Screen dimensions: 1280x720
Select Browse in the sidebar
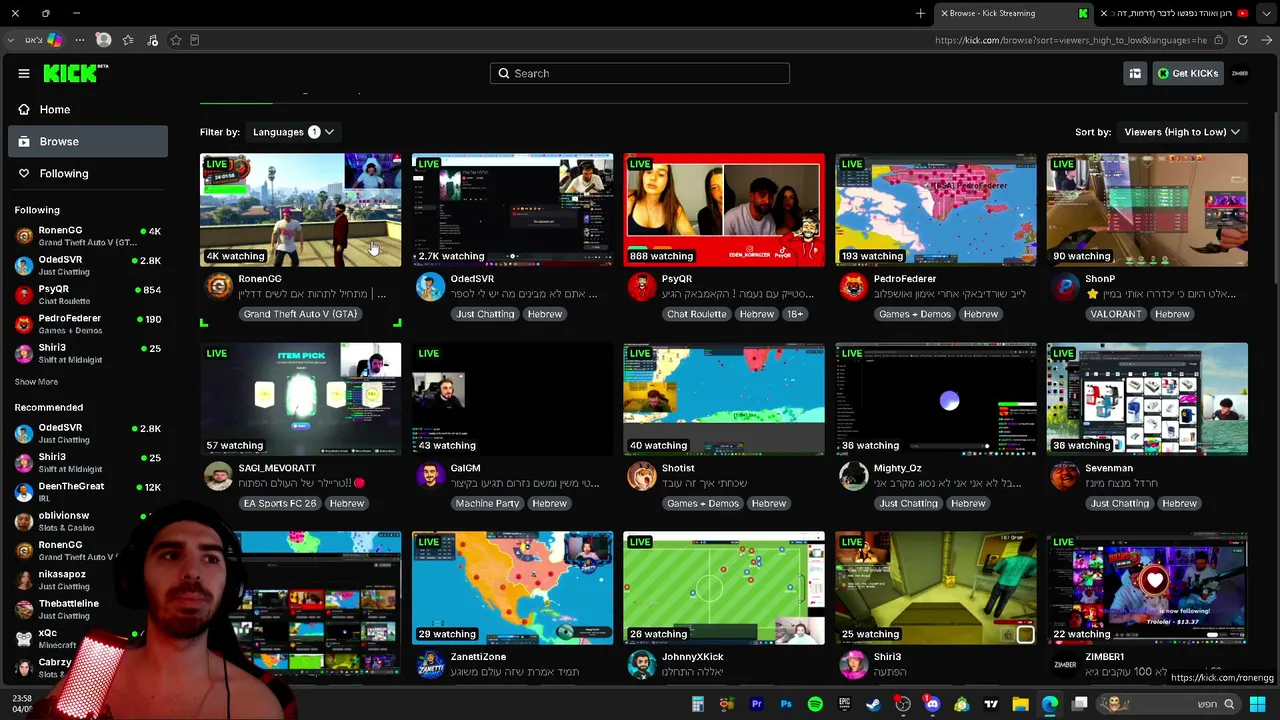click(x=88, y=141)
